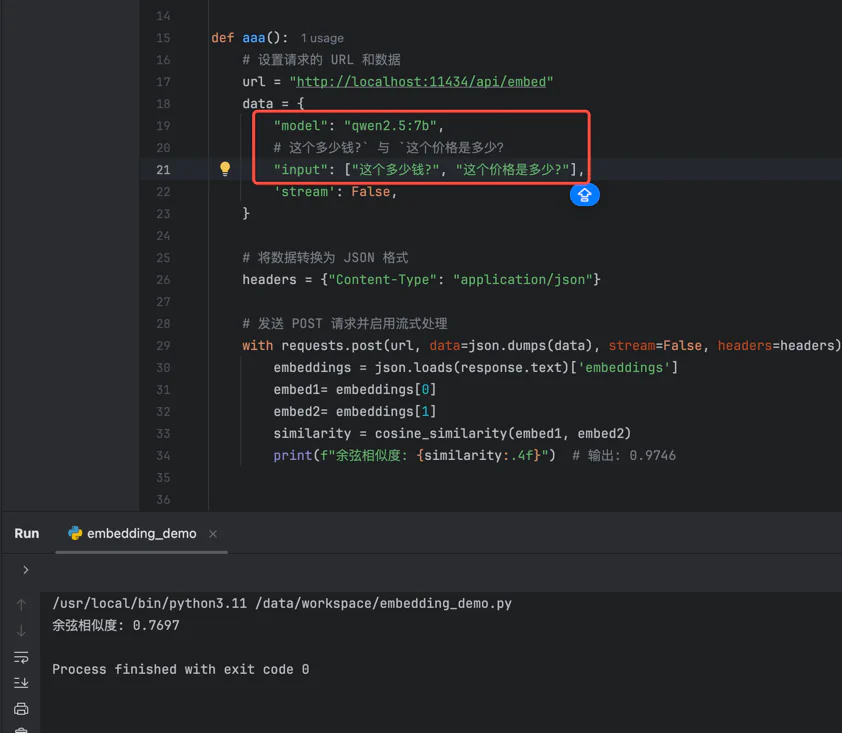The image size is (842, 733).
Task: Select the embedding_demo run tab
Action: tap(141, 534)
